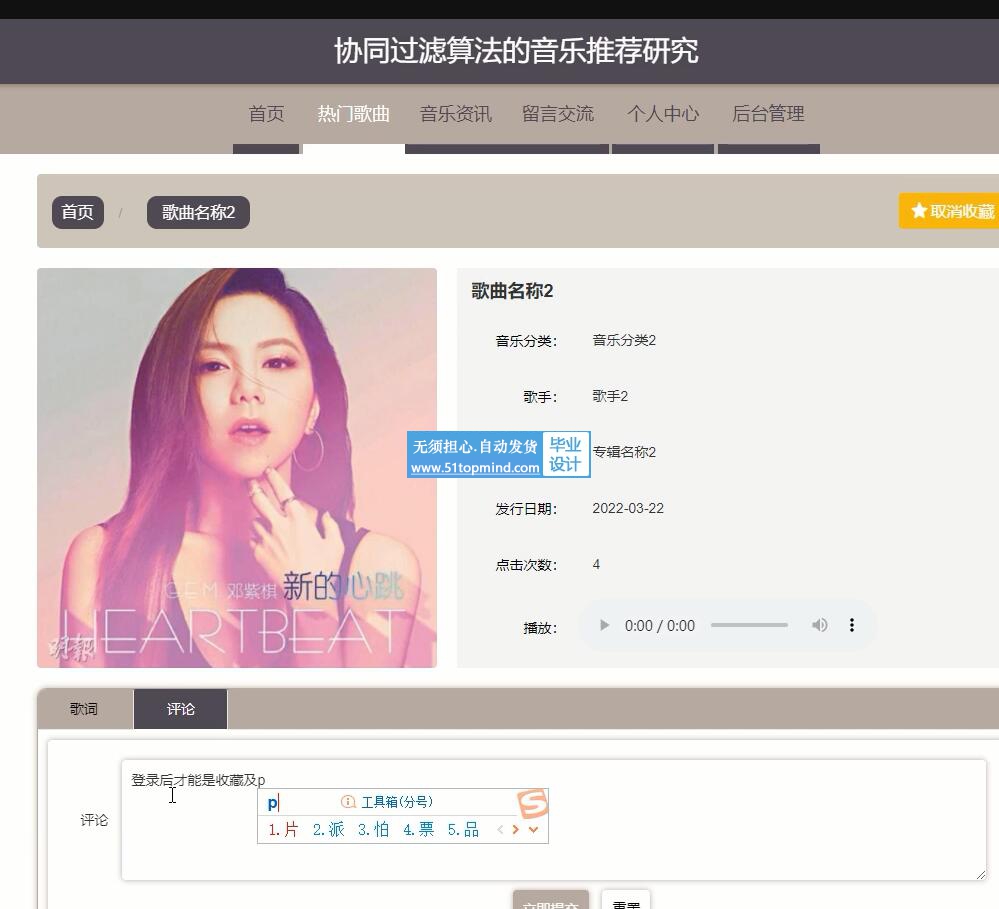Click the 点击次数 label

526,565
